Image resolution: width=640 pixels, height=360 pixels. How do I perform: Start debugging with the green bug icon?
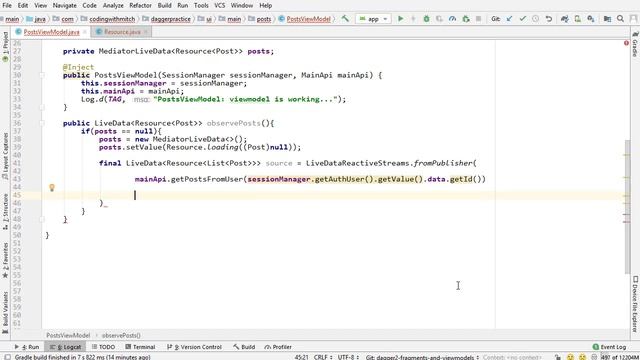tap(426, 19)
